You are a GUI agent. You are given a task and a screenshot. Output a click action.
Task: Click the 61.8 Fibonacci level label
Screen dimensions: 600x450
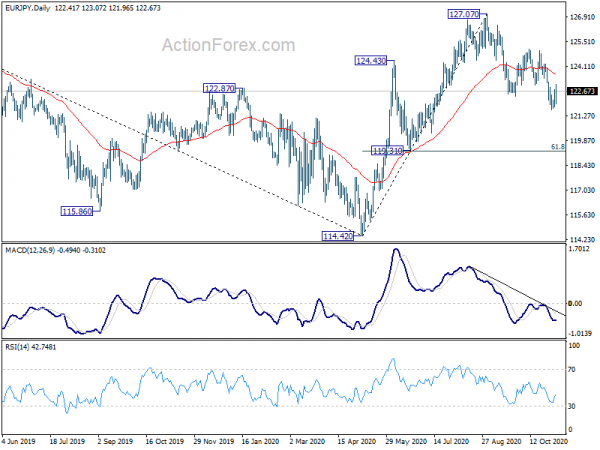point(558,147)
